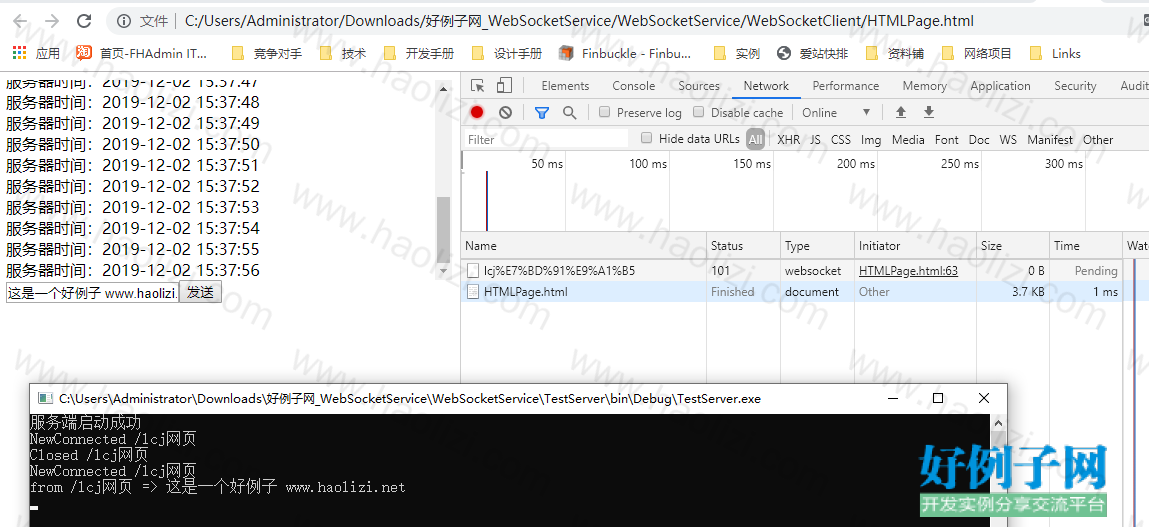Switch to the Security tab
1149x527 pixels.
point(1075,86)
